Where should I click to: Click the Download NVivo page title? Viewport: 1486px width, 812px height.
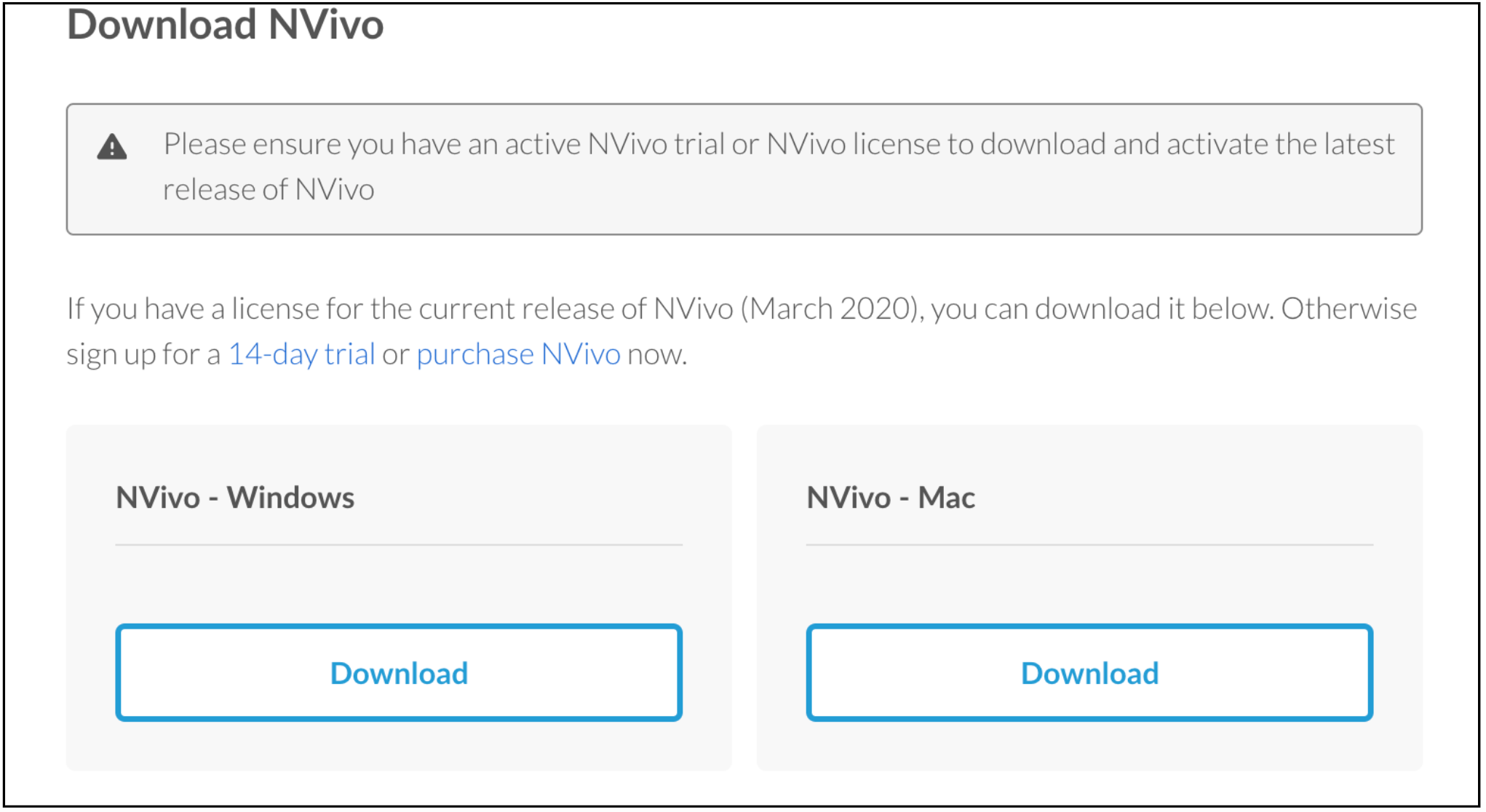226,24
